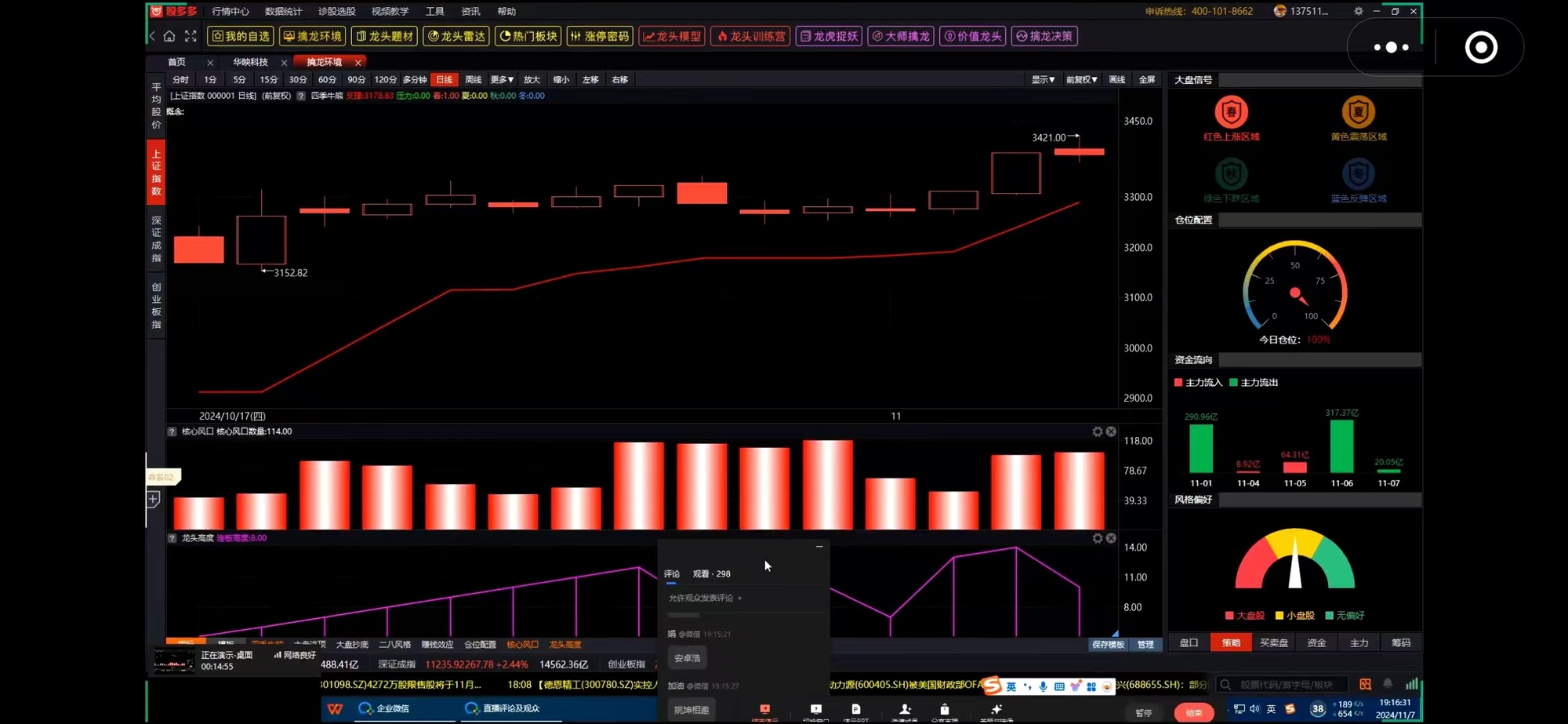Viewport: 1568px width, 724px height.
Task: Click the stock code search field
Action: (1286, 685)
